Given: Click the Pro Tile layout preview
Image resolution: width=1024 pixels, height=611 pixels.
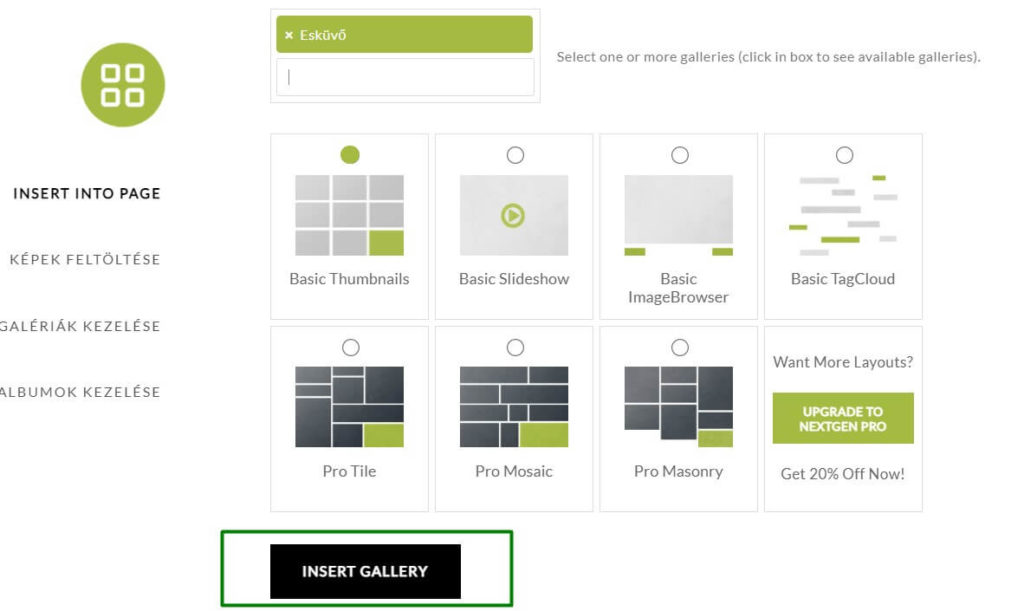Looking at the screenshot, I should coord(349,407).
